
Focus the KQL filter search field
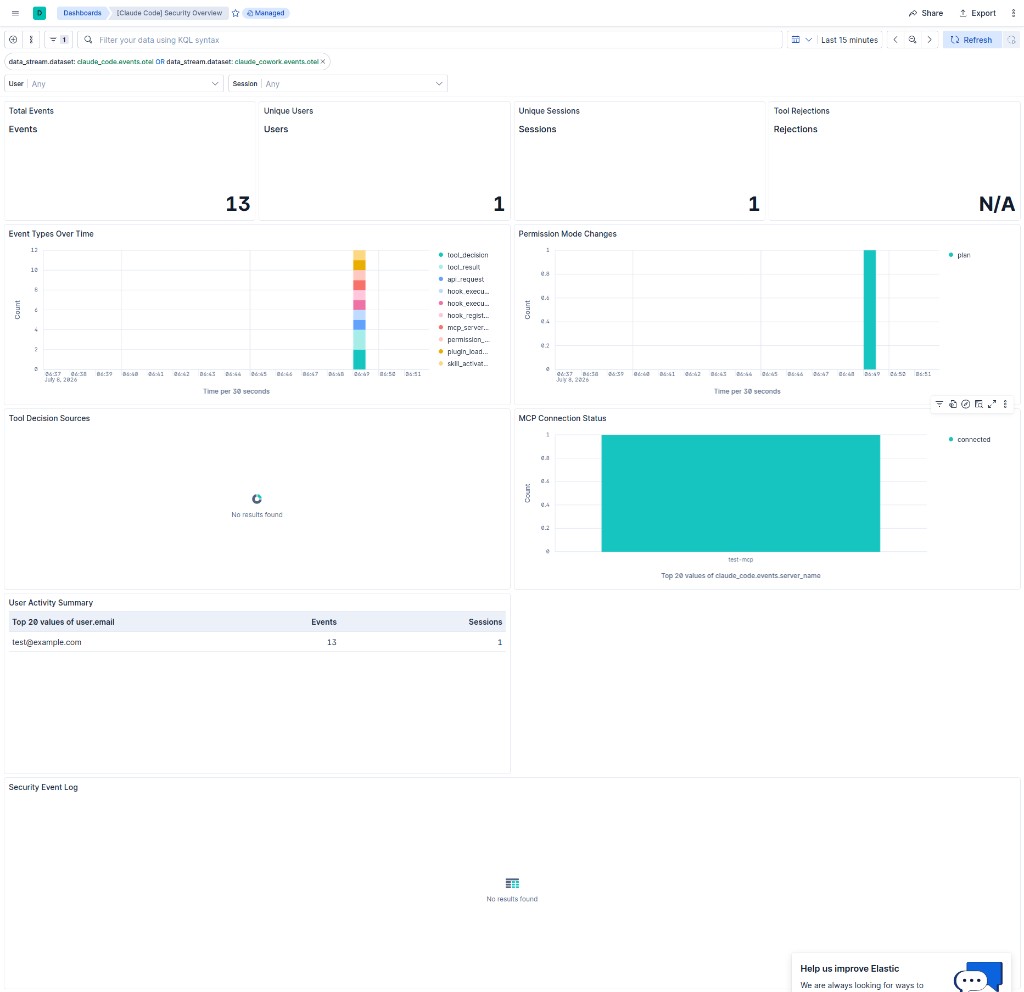[x=431, y=40]
